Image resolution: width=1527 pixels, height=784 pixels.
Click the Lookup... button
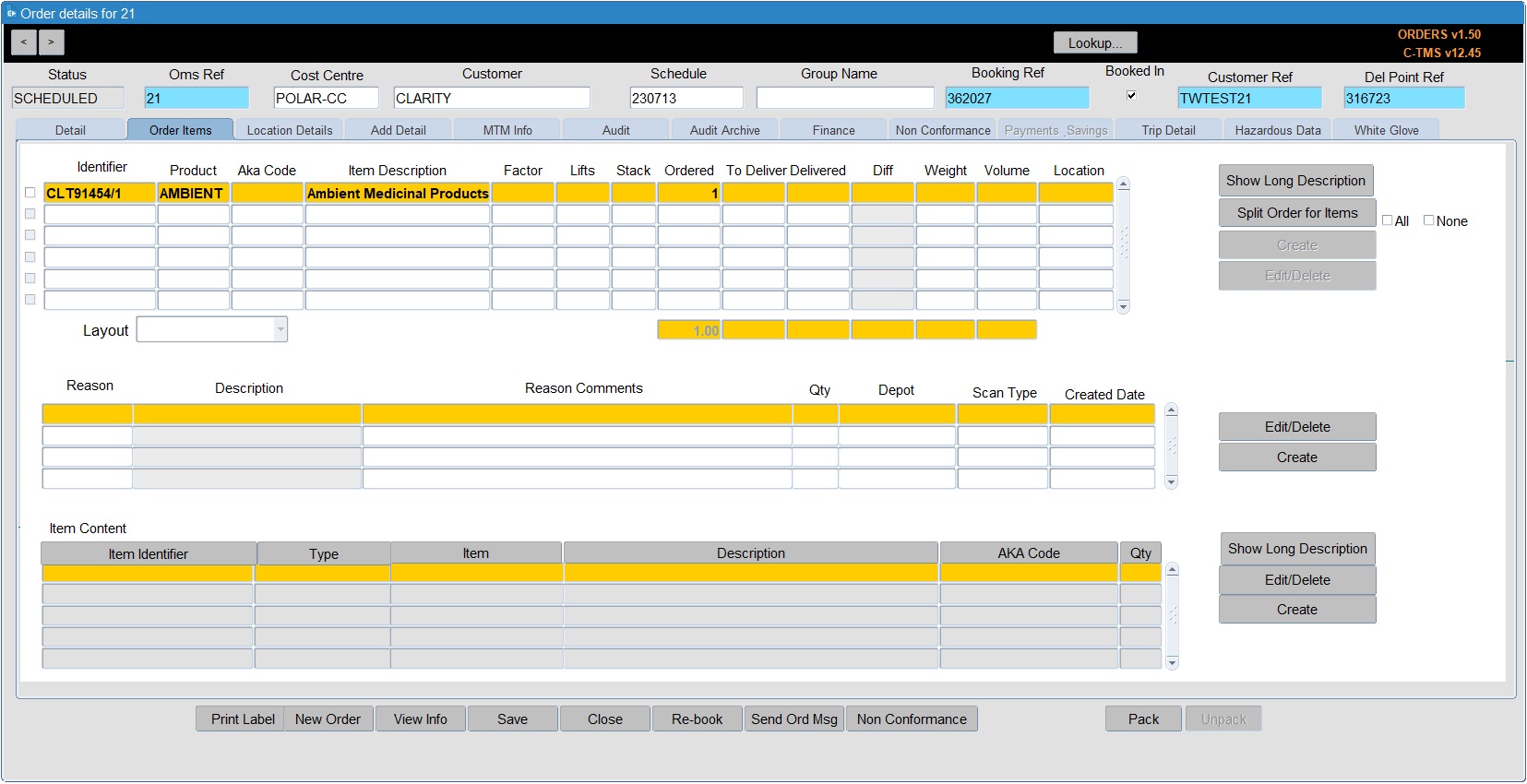1095,43
